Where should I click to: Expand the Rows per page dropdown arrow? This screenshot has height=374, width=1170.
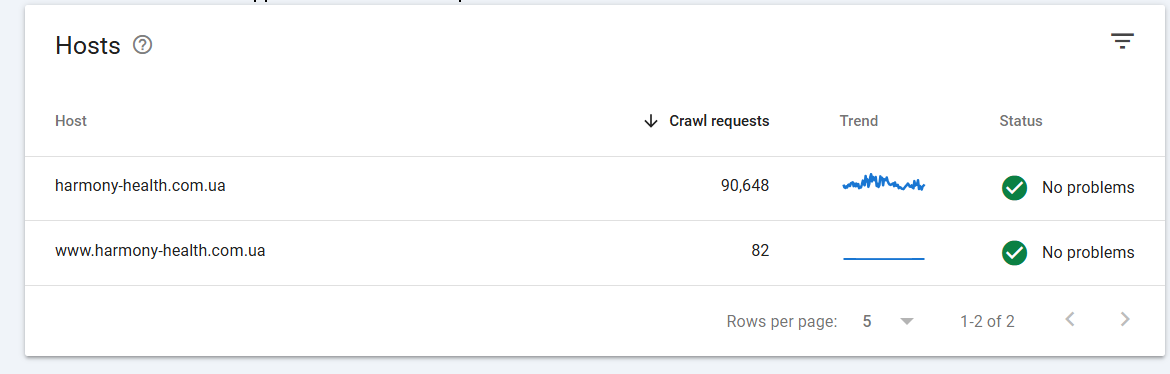[907, 322]
